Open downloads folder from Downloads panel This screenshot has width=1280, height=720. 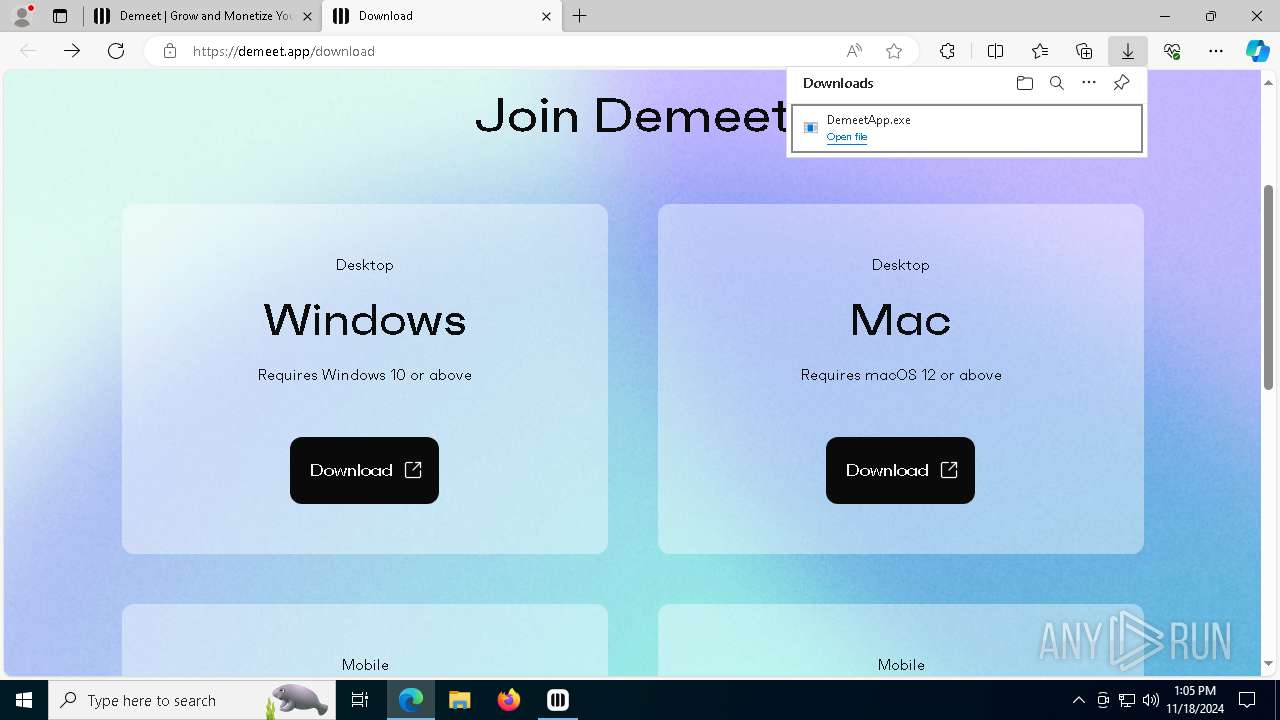pyautogui.click(x=1024, y=83)
